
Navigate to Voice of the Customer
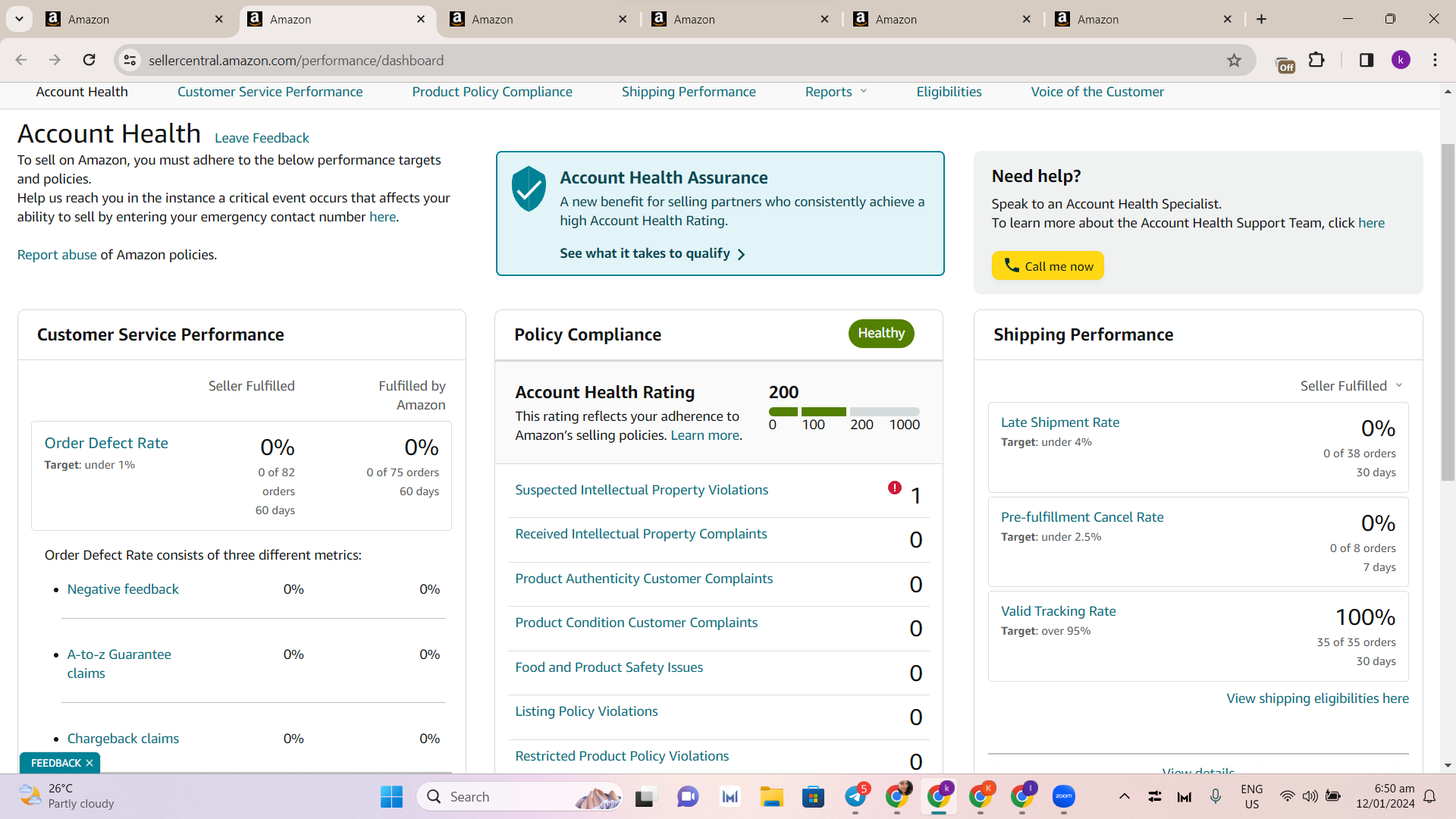coord(1097,92)
